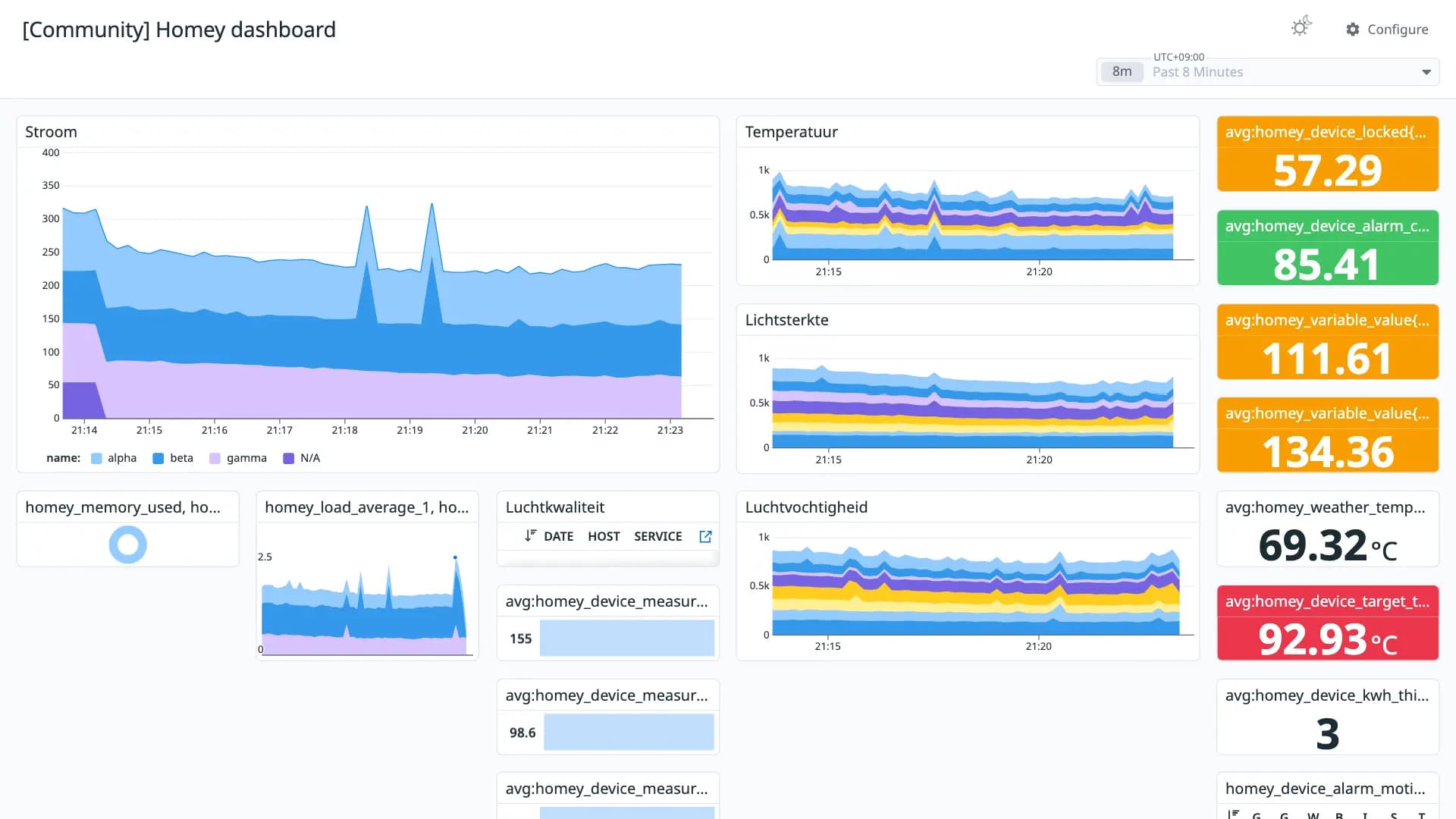Select the gamma legend color swatch
Screen dimensions: 1456x819
click(215, 458)
